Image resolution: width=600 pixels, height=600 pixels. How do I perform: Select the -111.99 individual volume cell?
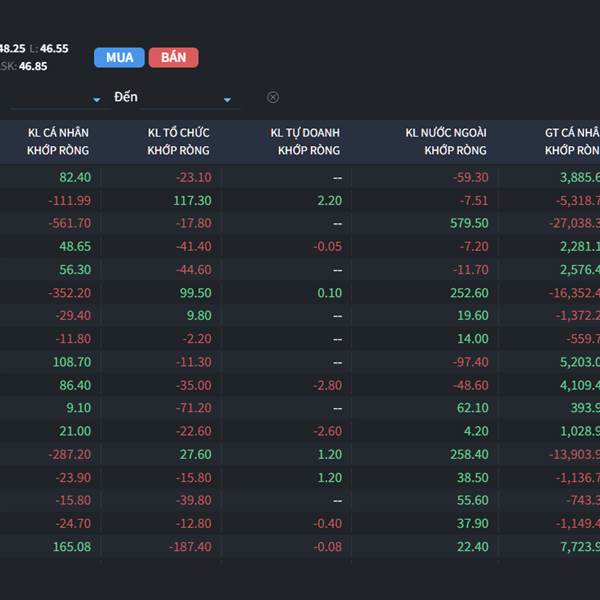pyautogui.click(x=70, y=201)
